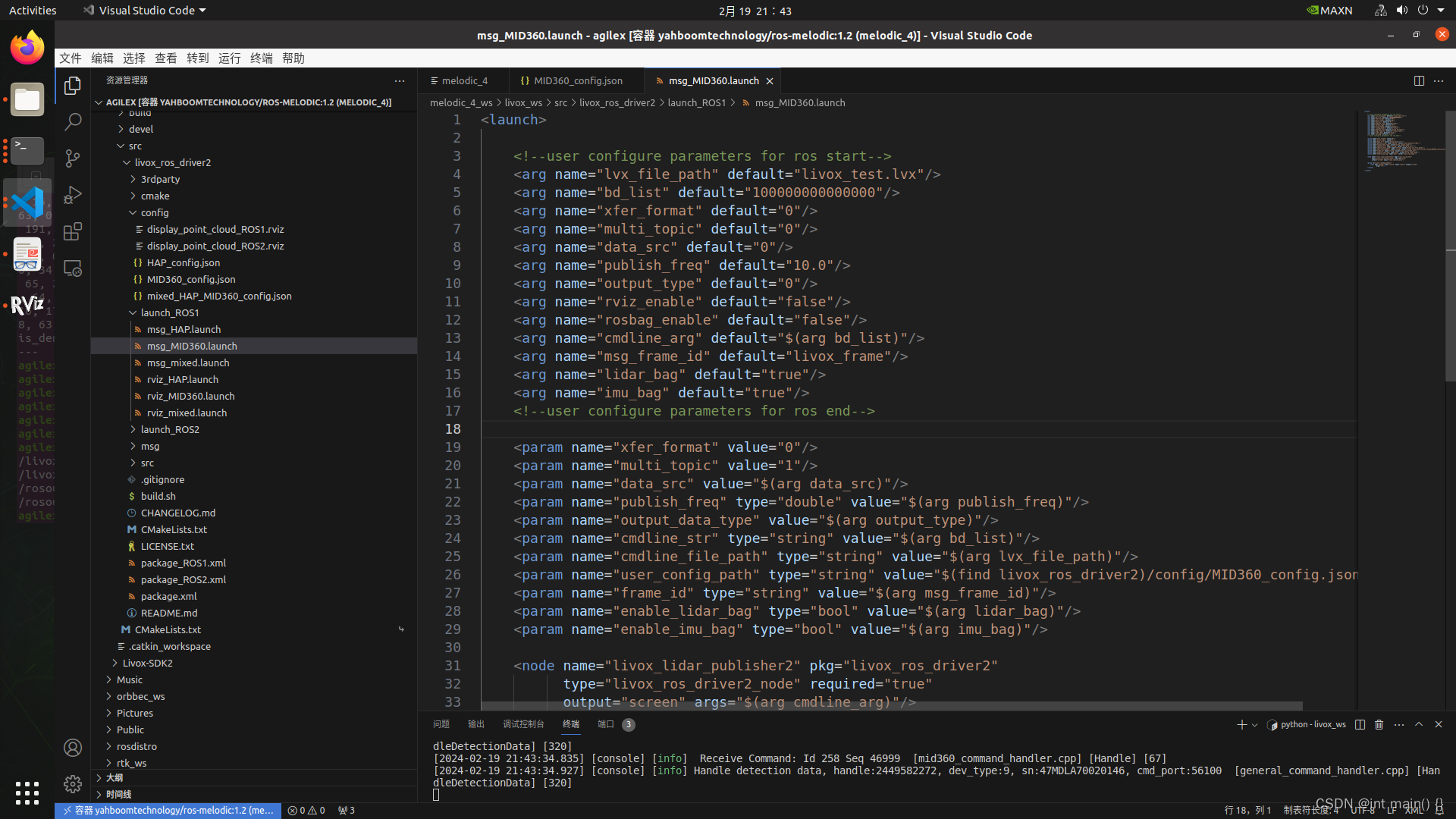Open the 终端 menu
The height and width of the screenshot is (819, 1456).
click(x=262, y=58)
